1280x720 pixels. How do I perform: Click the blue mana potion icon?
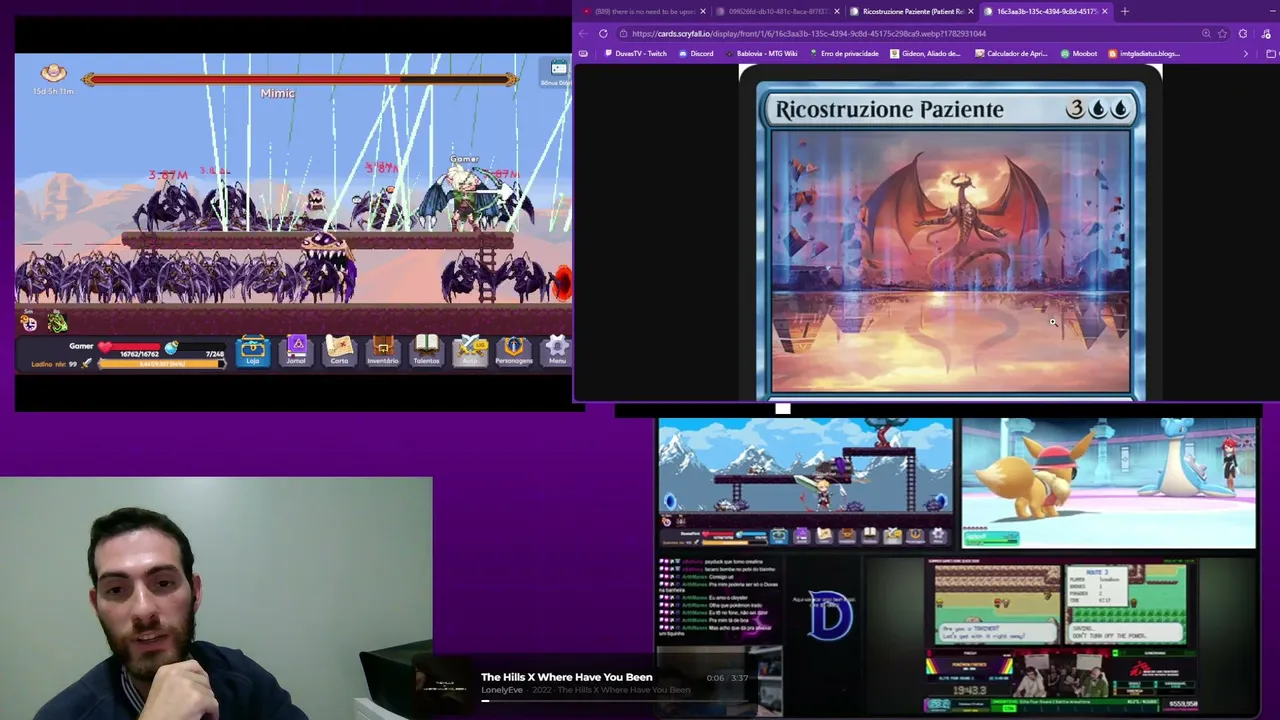171,348
